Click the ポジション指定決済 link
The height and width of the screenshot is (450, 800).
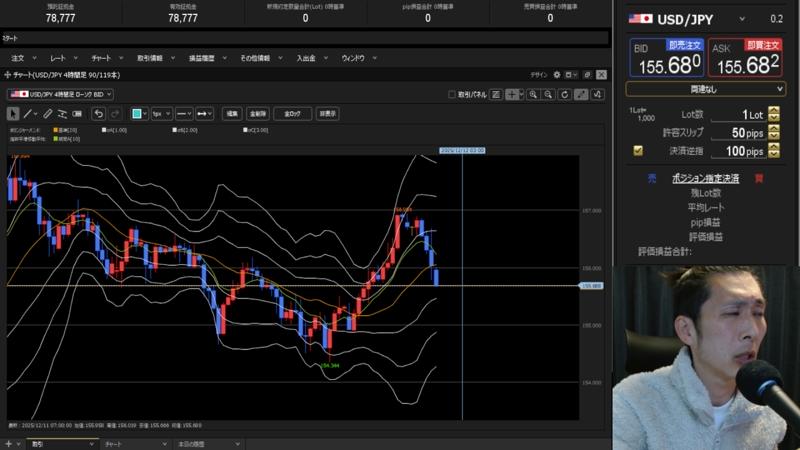[x=705, y=178]
